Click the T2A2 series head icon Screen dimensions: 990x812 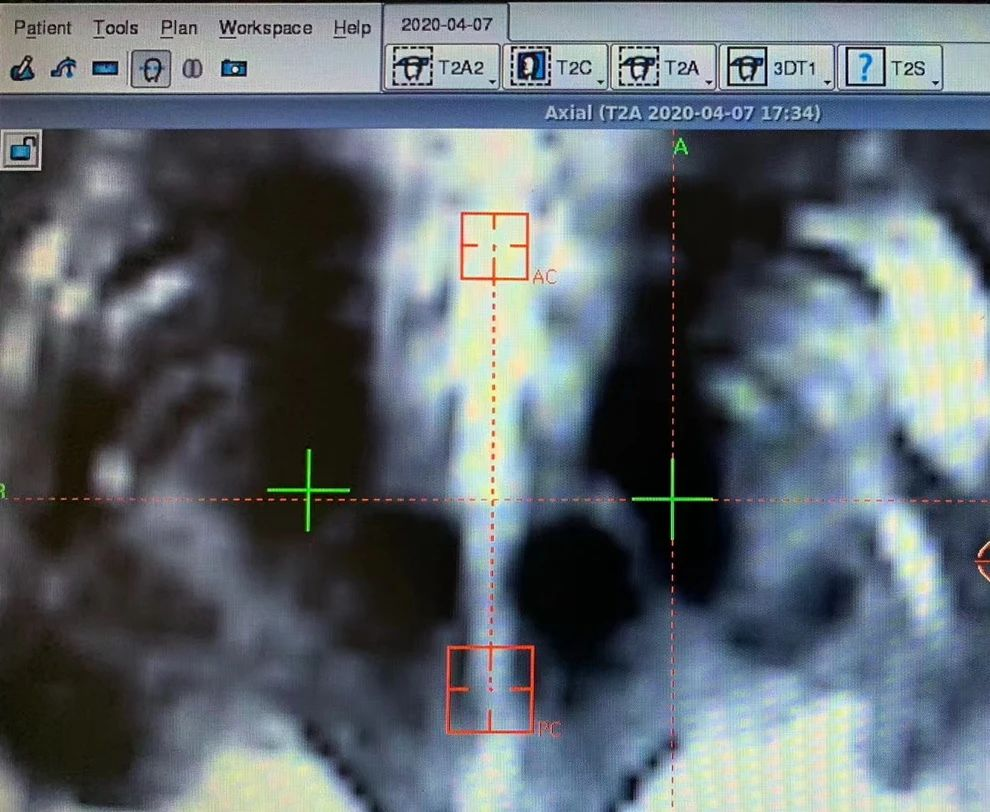tap(412, 66)
